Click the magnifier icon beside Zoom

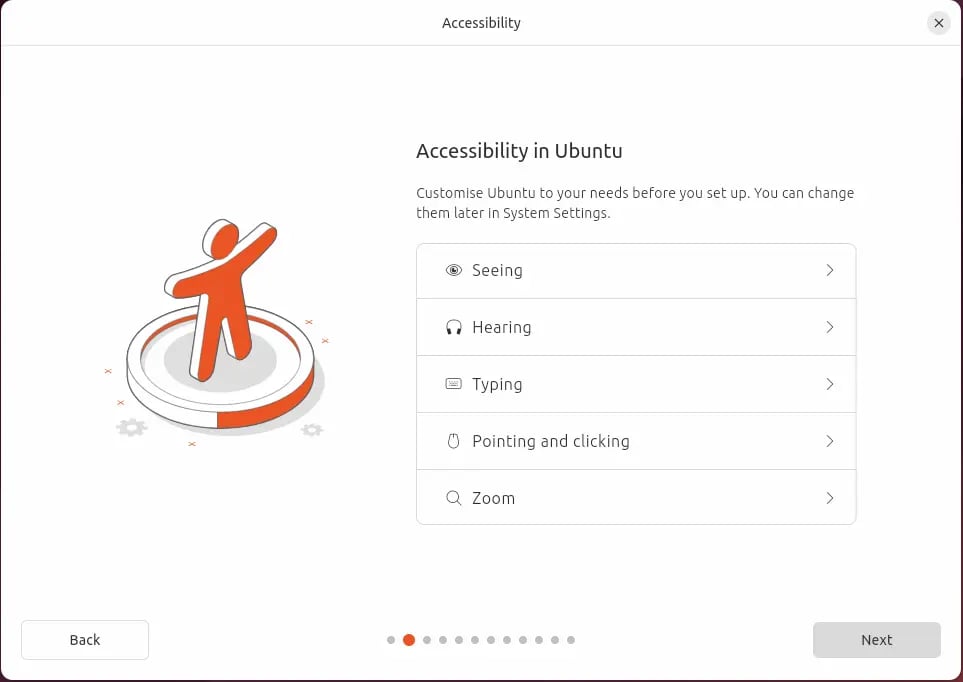tap(454, 498)
